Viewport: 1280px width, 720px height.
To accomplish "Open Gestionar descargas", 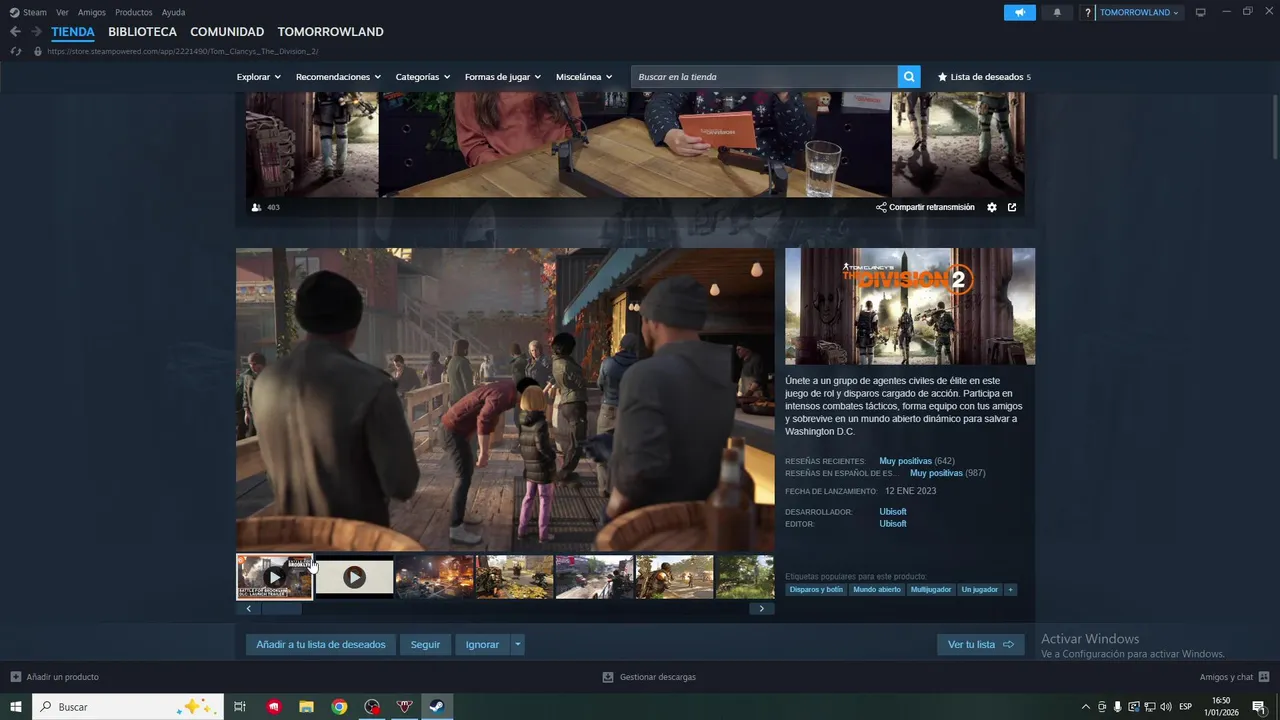I will [649, 677].
